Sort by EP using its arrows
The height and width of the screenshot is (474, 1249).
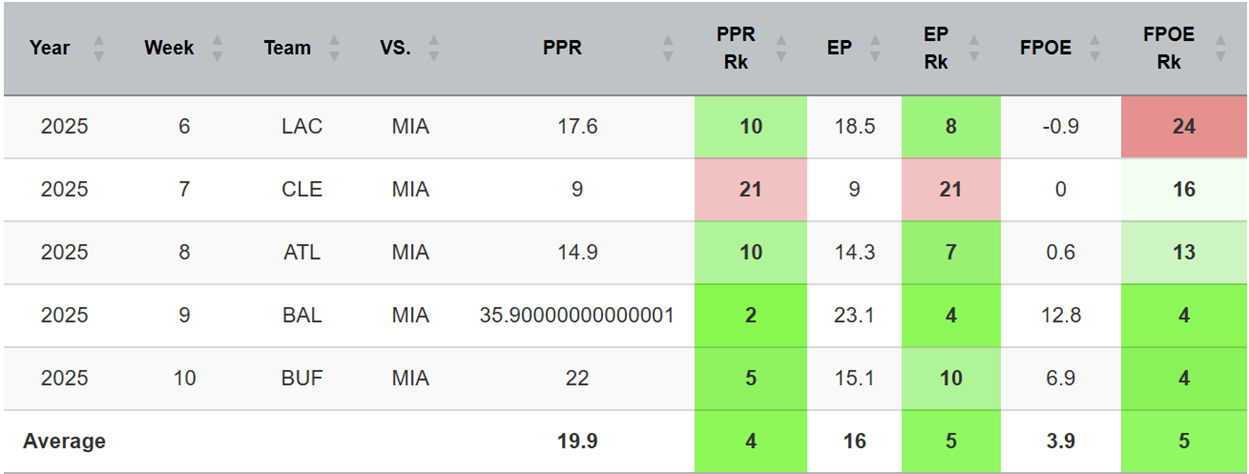(x=877, y=48)
